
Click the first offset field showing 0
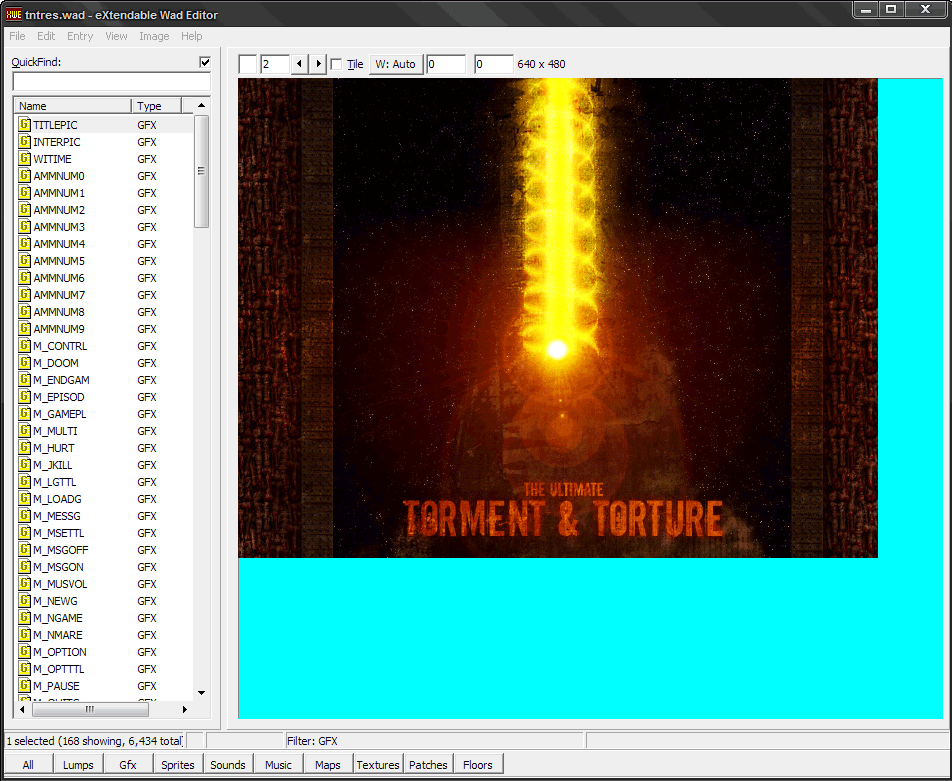(446, 64)
